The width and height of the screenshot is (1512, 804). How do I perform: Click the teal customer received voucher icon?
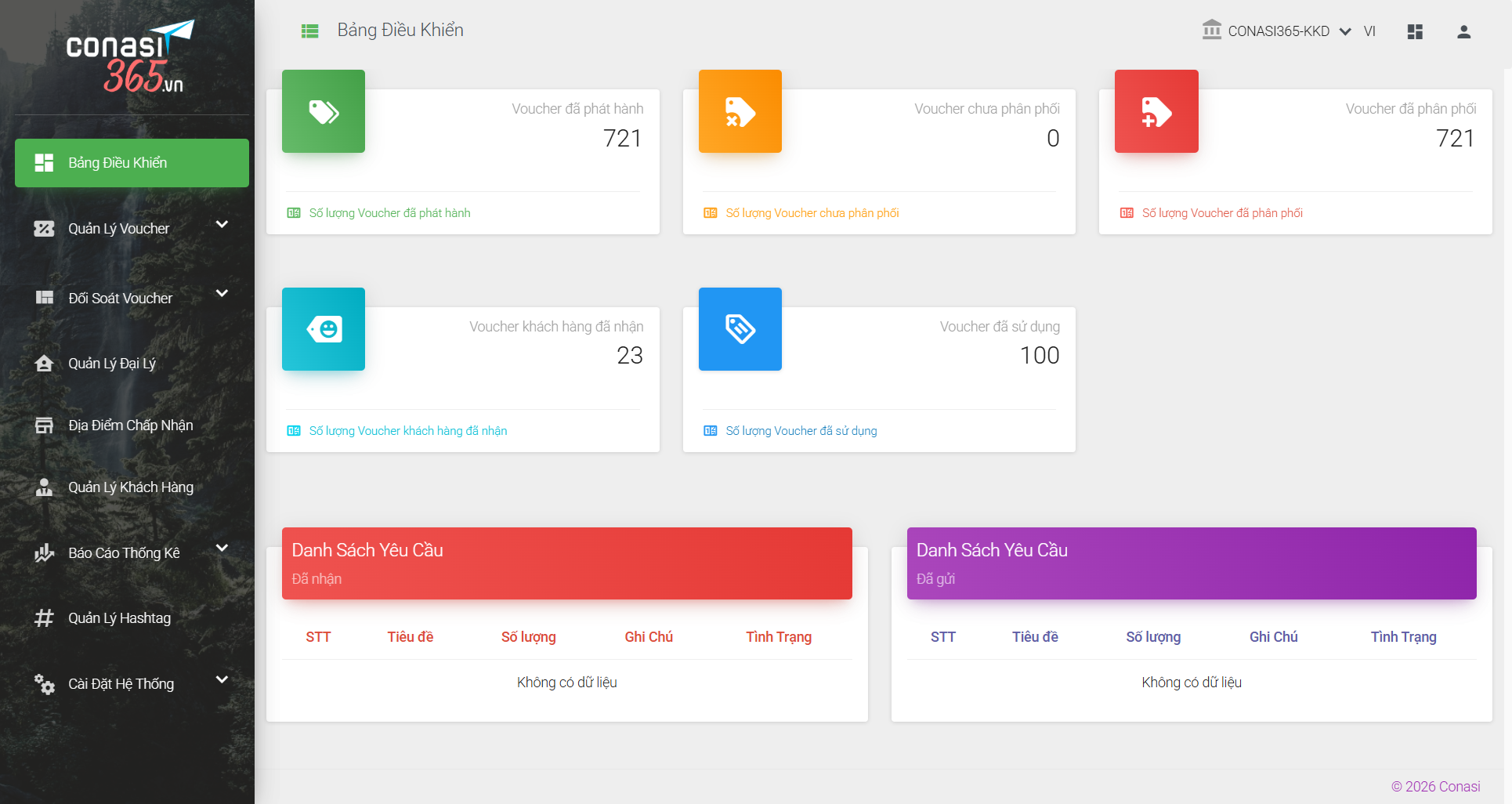click(323, 329)
